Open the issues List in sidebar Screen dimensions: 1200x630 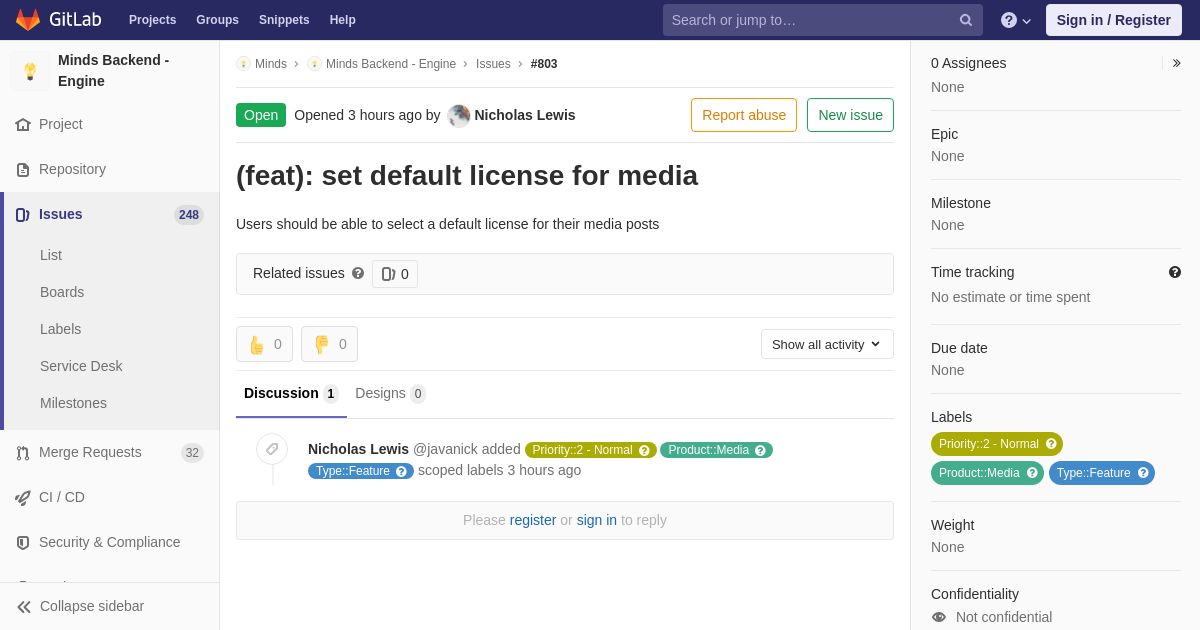click(51, 255)
